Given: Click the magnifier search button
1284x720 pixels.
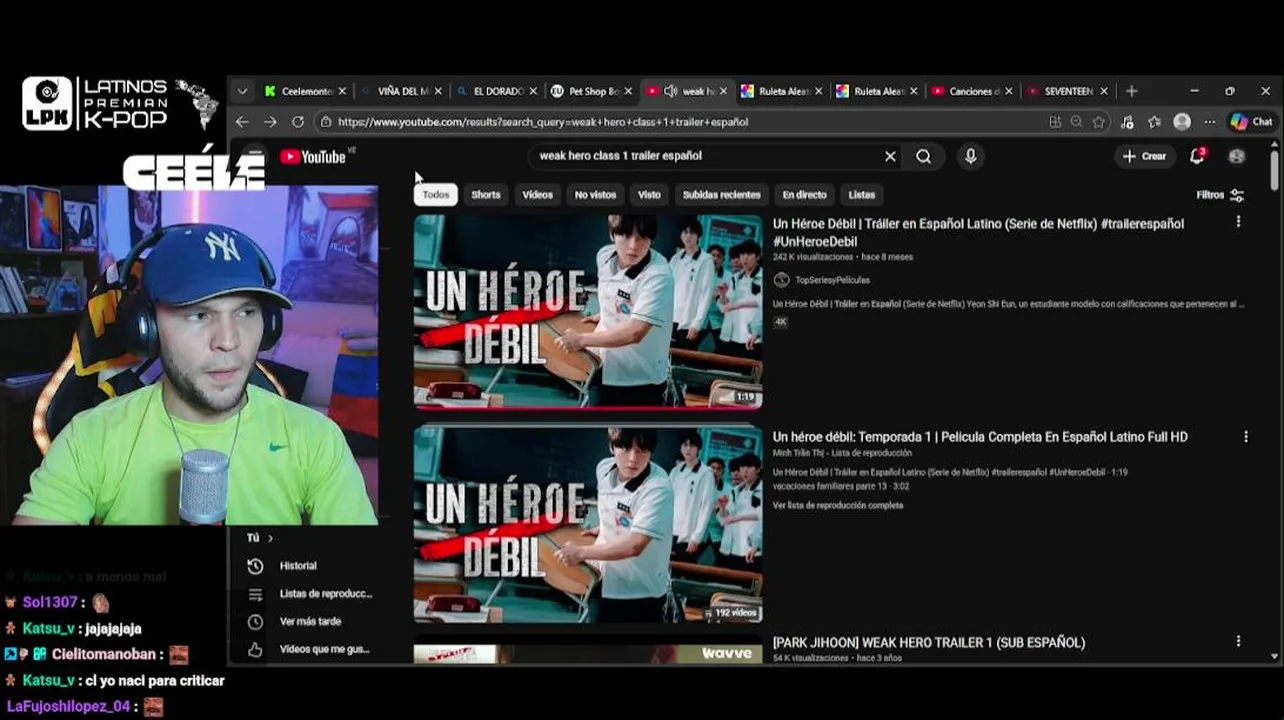Looking at the screenshot, I should 924,156.
